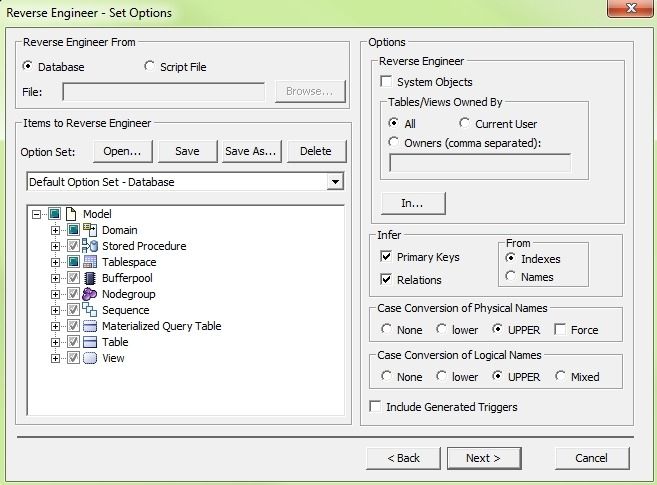This screenshot has width=657, height=485.
Task: Select lower for Logical Names case
Action: point(441,376)
